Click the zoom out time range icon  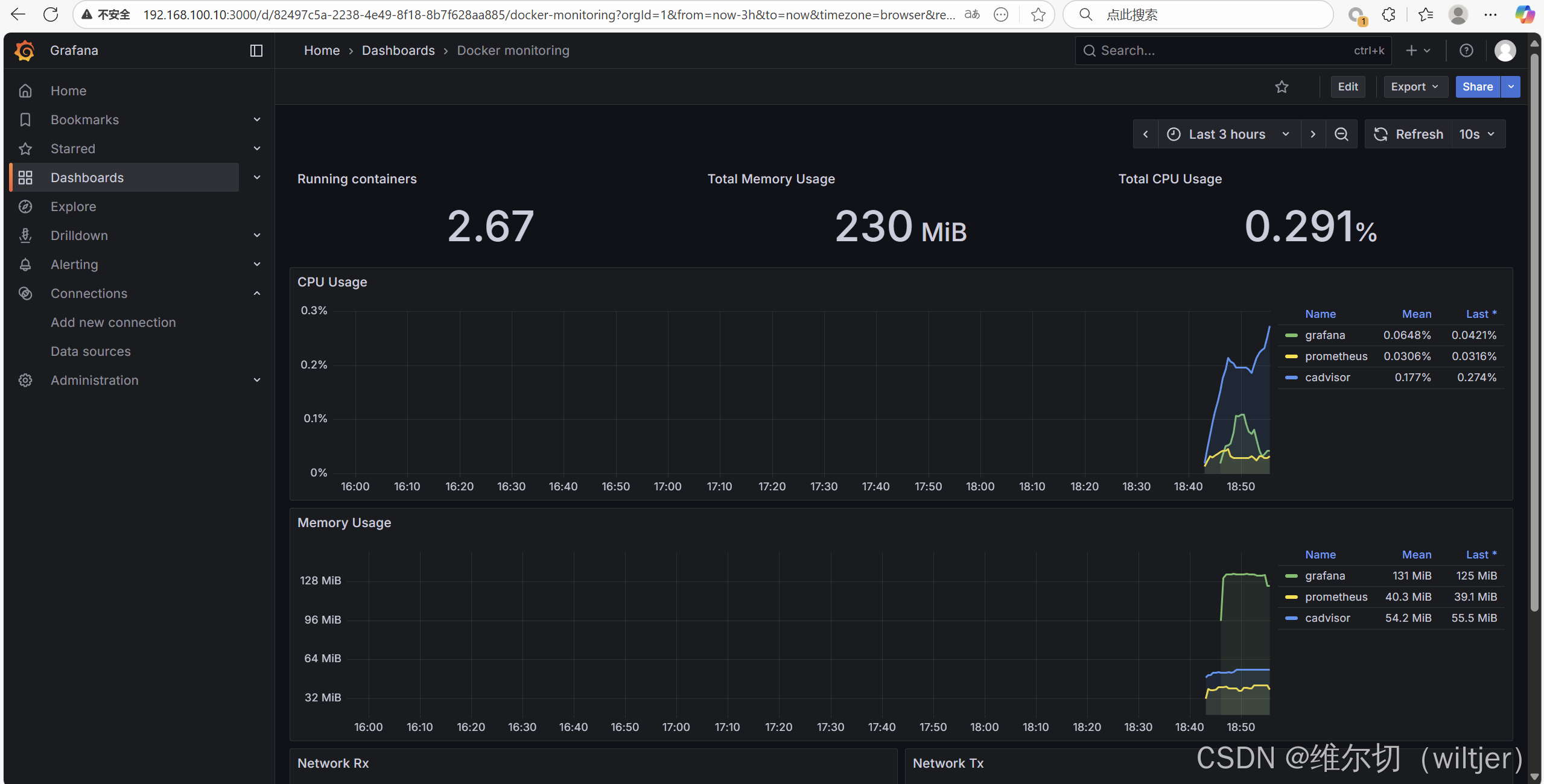pos(1341,134)
